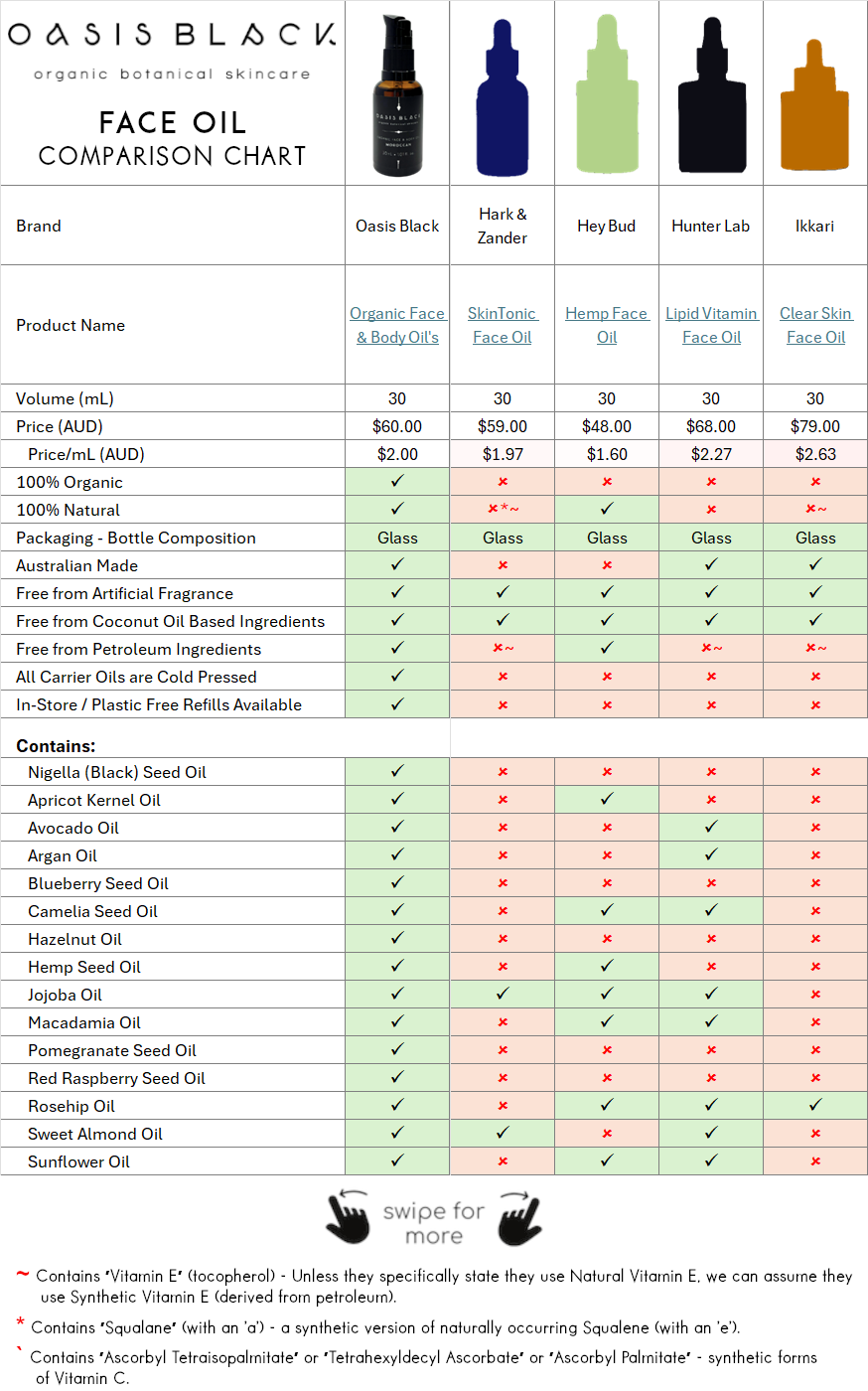
Task: Open the SkinTonic Face Oil link
Action: (503, 325)
